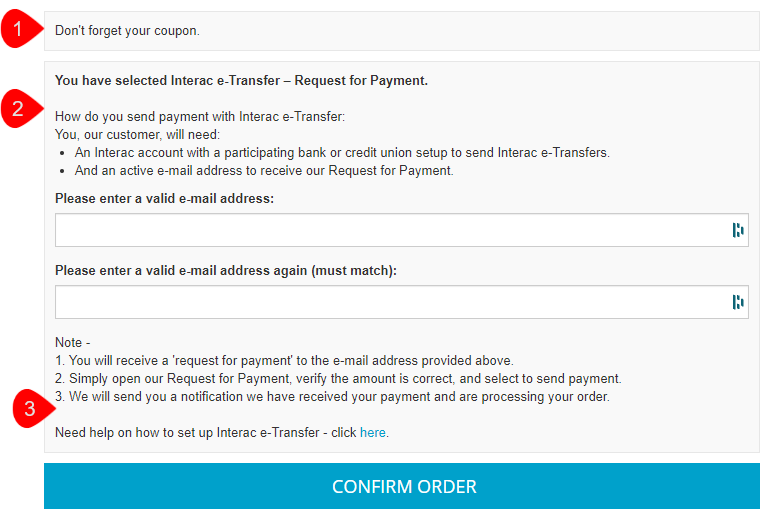Click the 'You have selected Interac e-Transfer' heading

click(241, 80)
